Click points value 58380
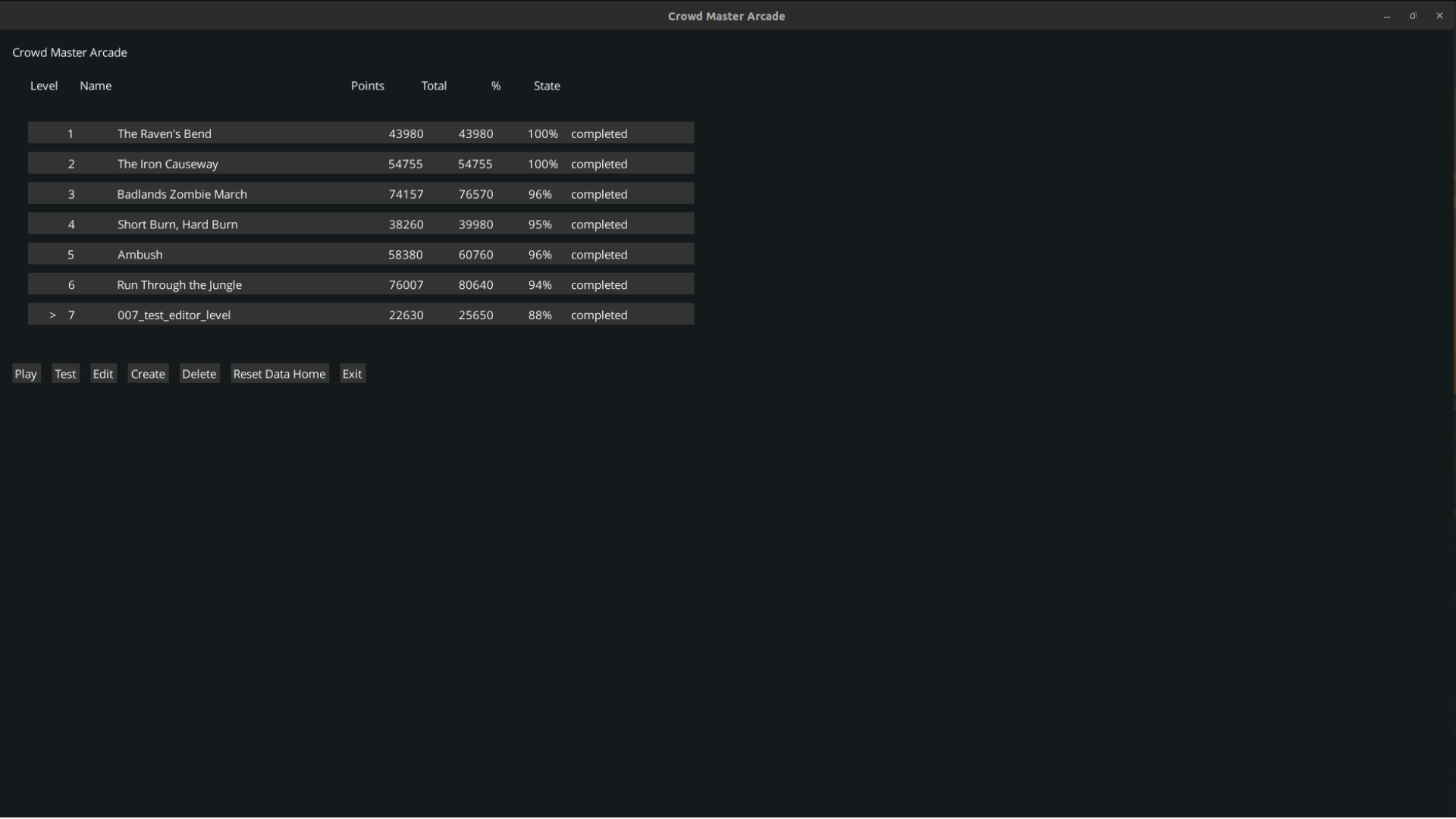Viewport: 1456px width, 819px height. click(x=406, y=255)
